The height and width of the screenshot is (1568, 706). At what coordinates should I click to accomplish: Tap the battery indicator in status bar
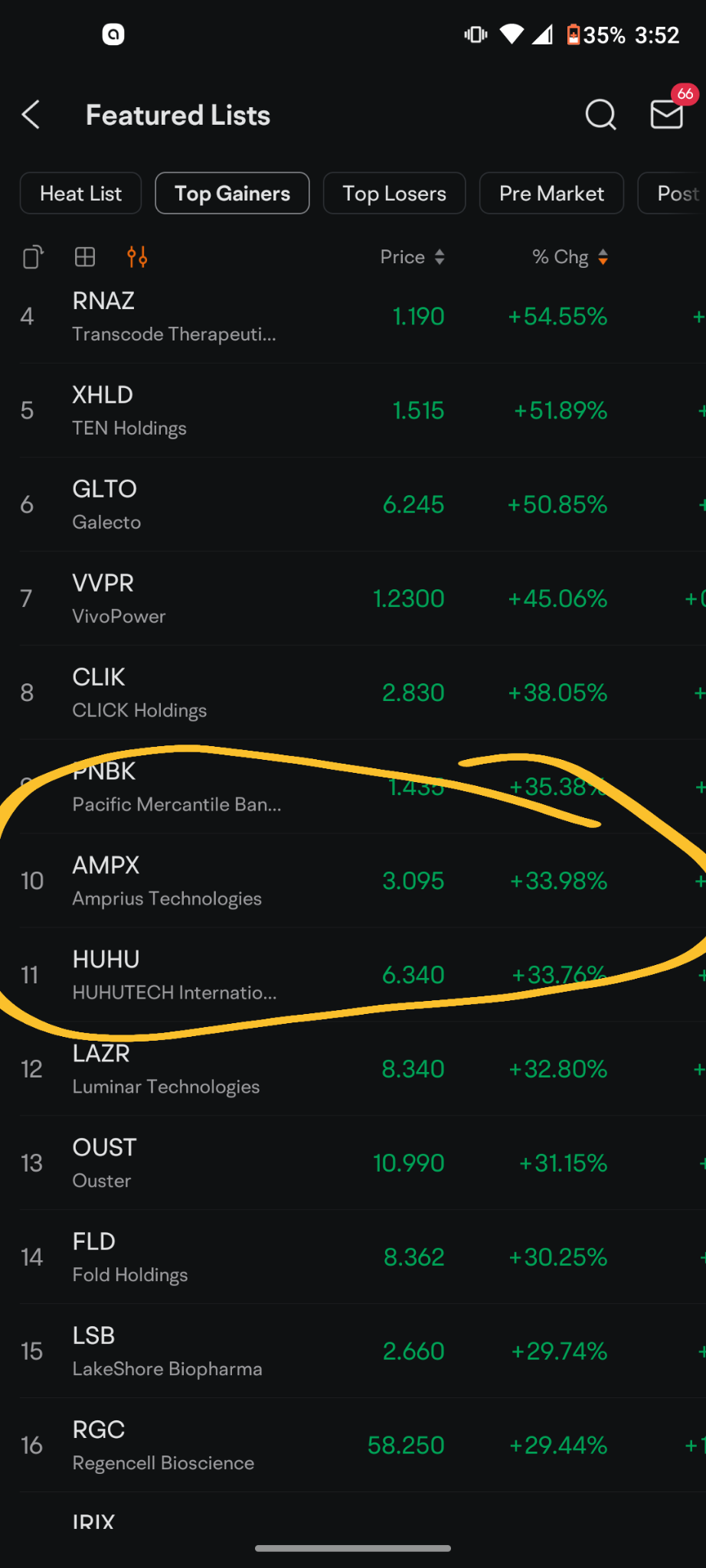573,34
